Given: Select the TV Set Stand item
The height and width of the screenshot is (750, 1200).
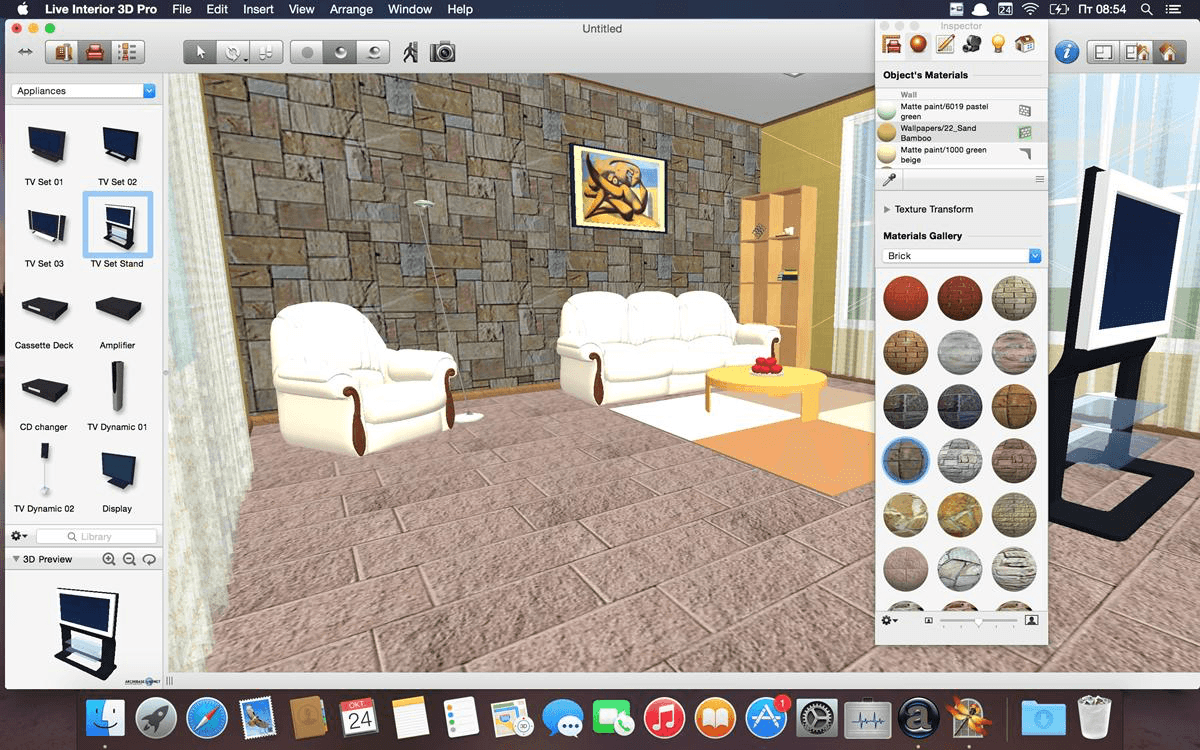Looking at the screenshot, I should click(x=117, y=231).
